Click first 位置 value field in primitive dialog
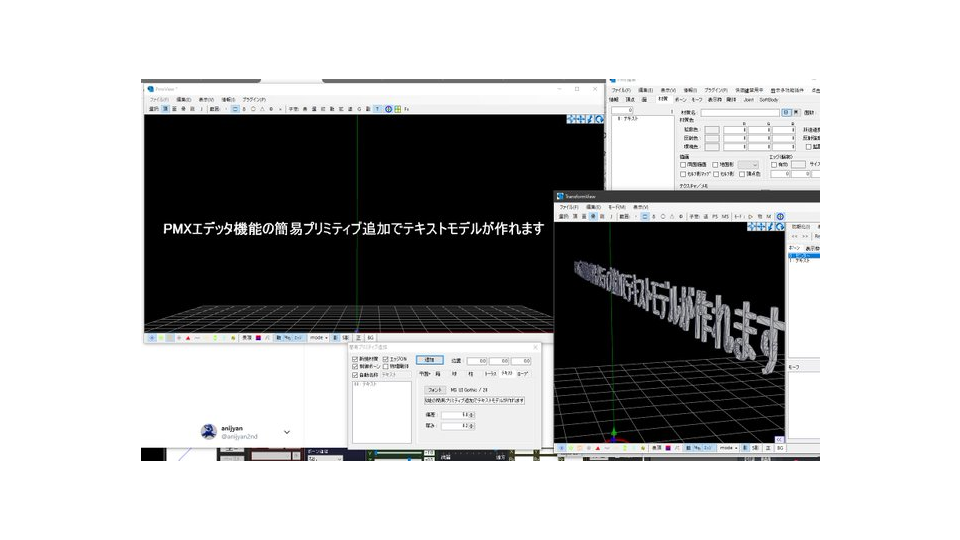This screenshot has height=540, width=960. pyautogui.click(x=477, y=361)
